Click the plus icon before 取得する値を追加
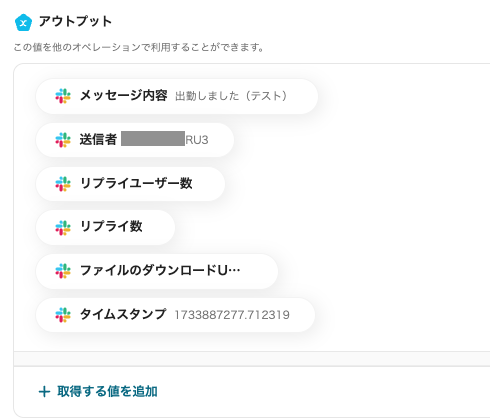 pyautogui.click(x=44, y=391)
